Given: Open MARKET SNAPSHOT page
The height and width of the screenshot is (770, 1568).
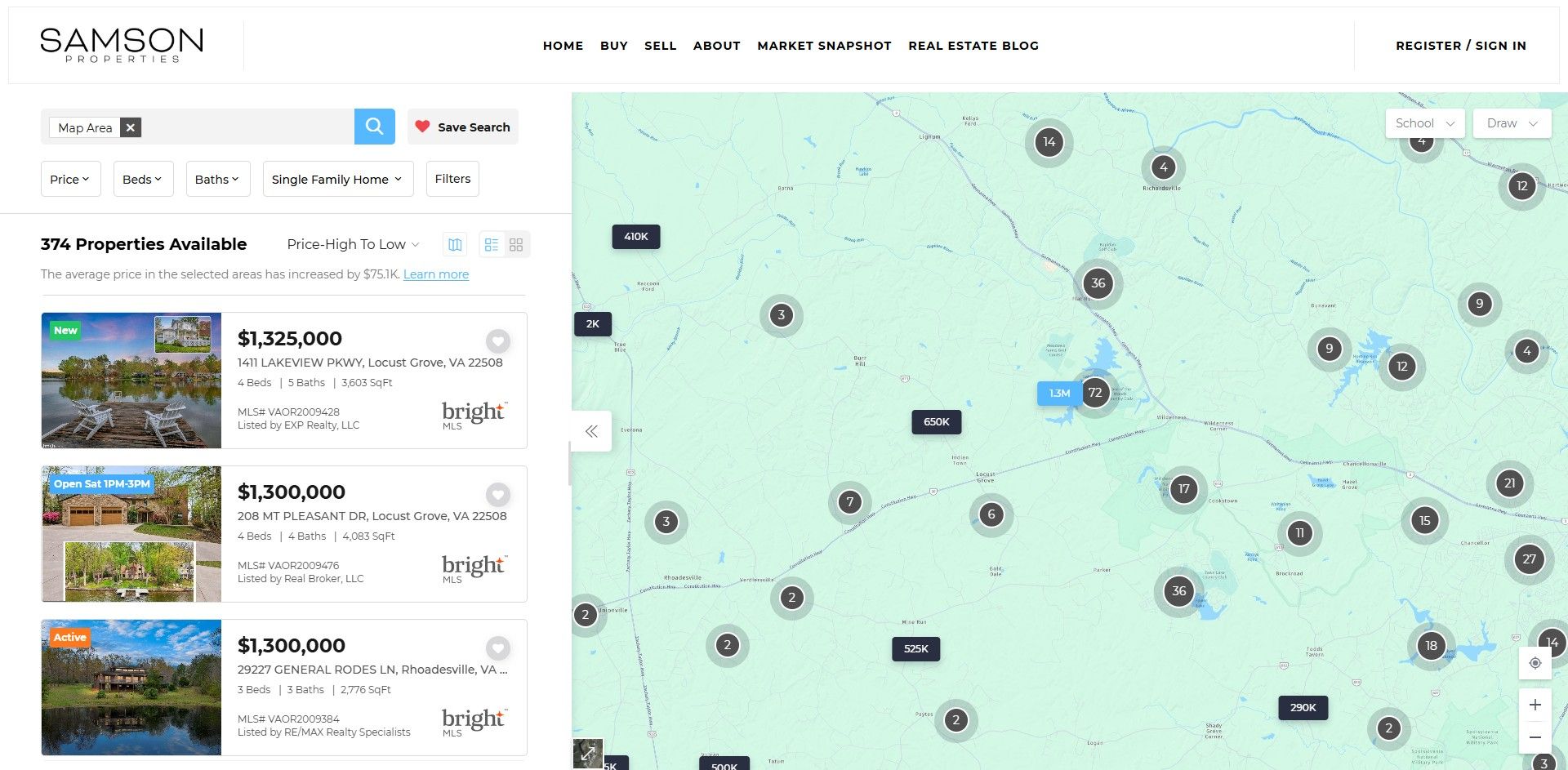Looking at the screenshot, I should tap(824, 46).
